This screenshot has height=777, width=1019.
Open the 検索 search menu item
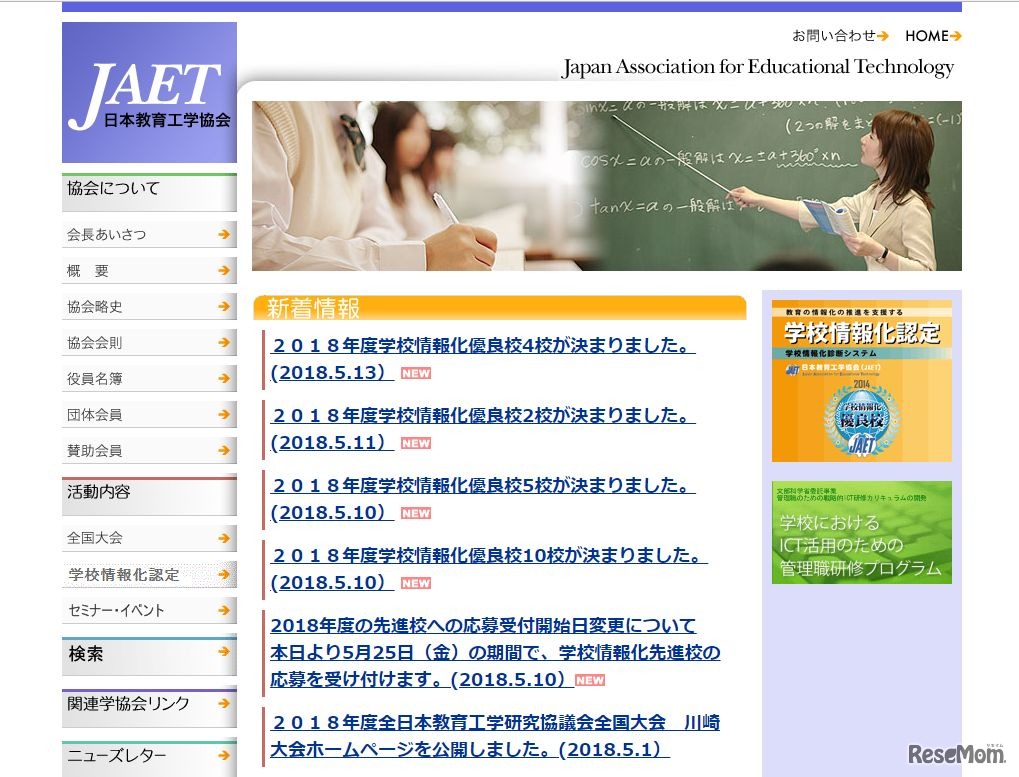[x=149, y=656]
